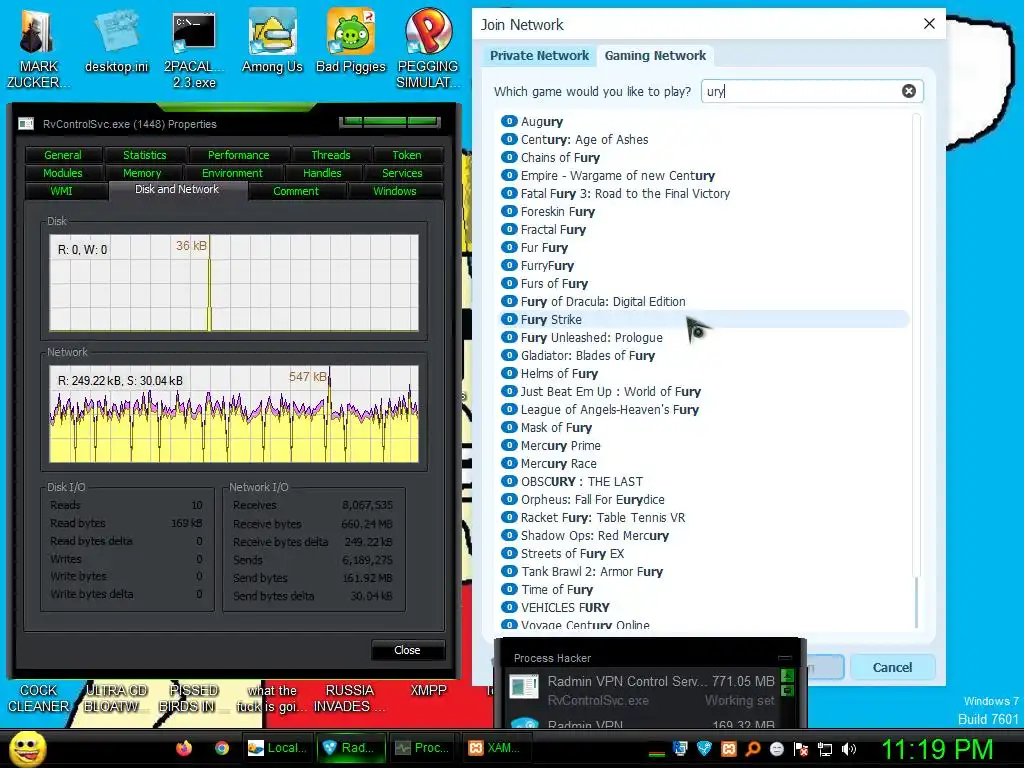This screenshot has width=1024, height=768.
Task: Switch to the Private Network tab
Action: pos(539,56)
